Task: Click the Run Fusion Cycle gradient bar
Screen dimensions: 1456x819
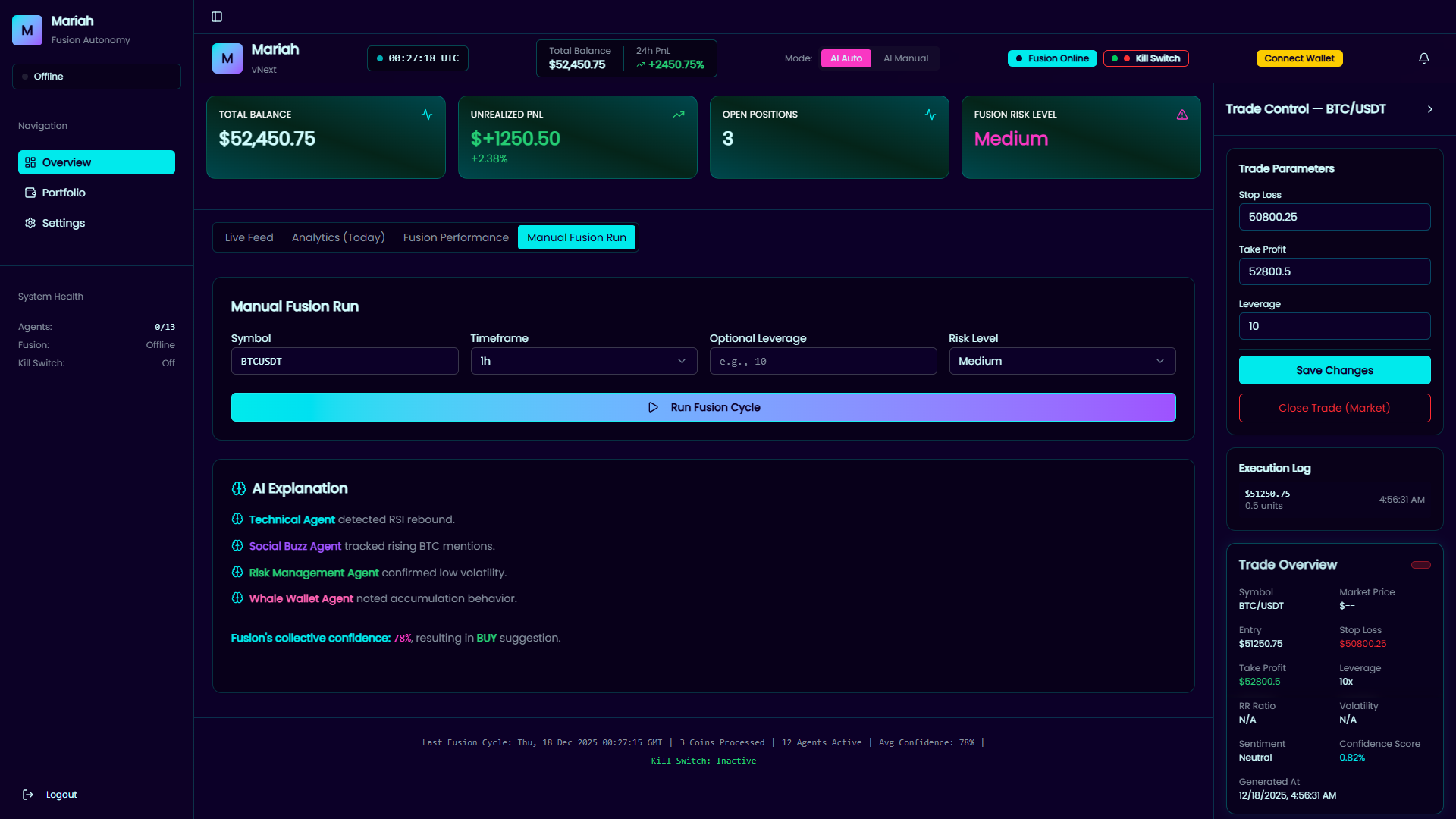Action: tap(703, 407)
